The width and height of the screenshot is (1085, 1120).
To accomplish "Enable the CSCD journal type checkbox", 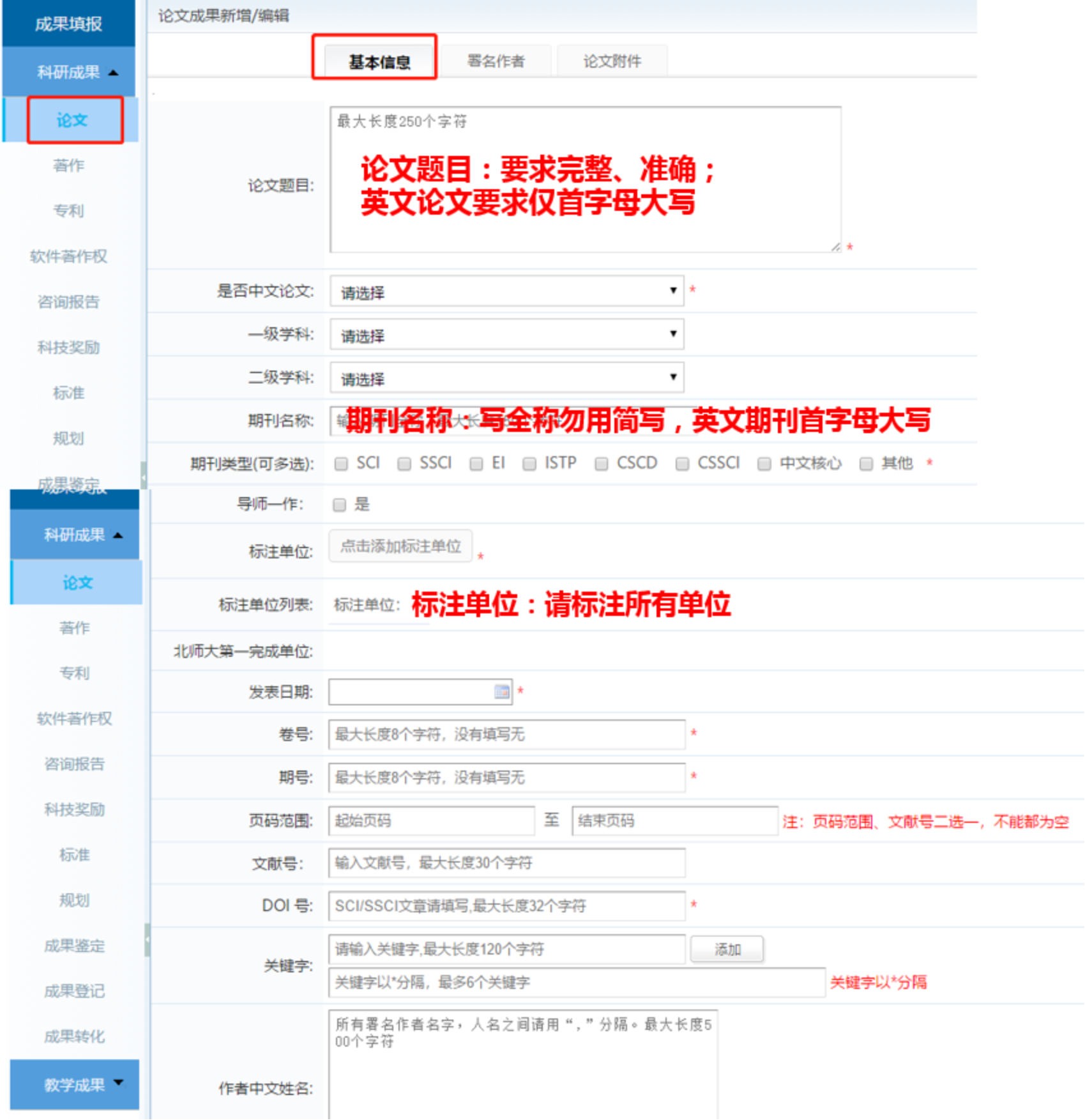I will (x=601, y=464).
